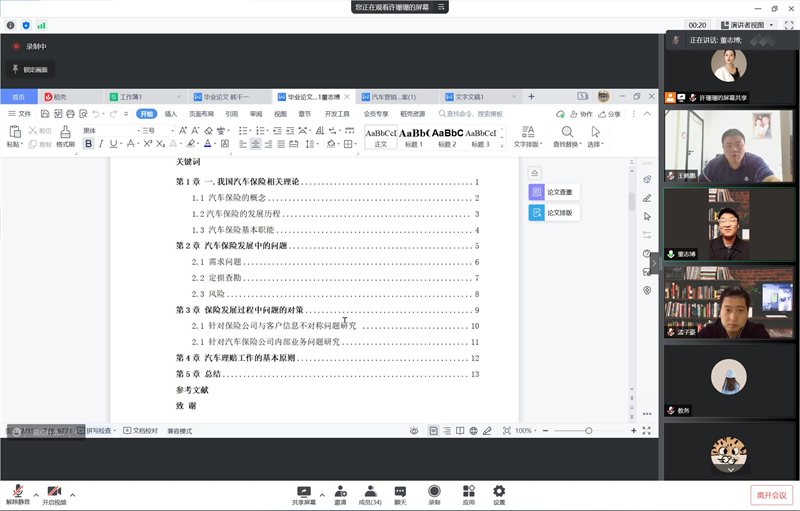Unmute the microphone in meeting bar
The height and width of the screenshot is (511, 800).
pyautogui.click(x=17, y=491)
